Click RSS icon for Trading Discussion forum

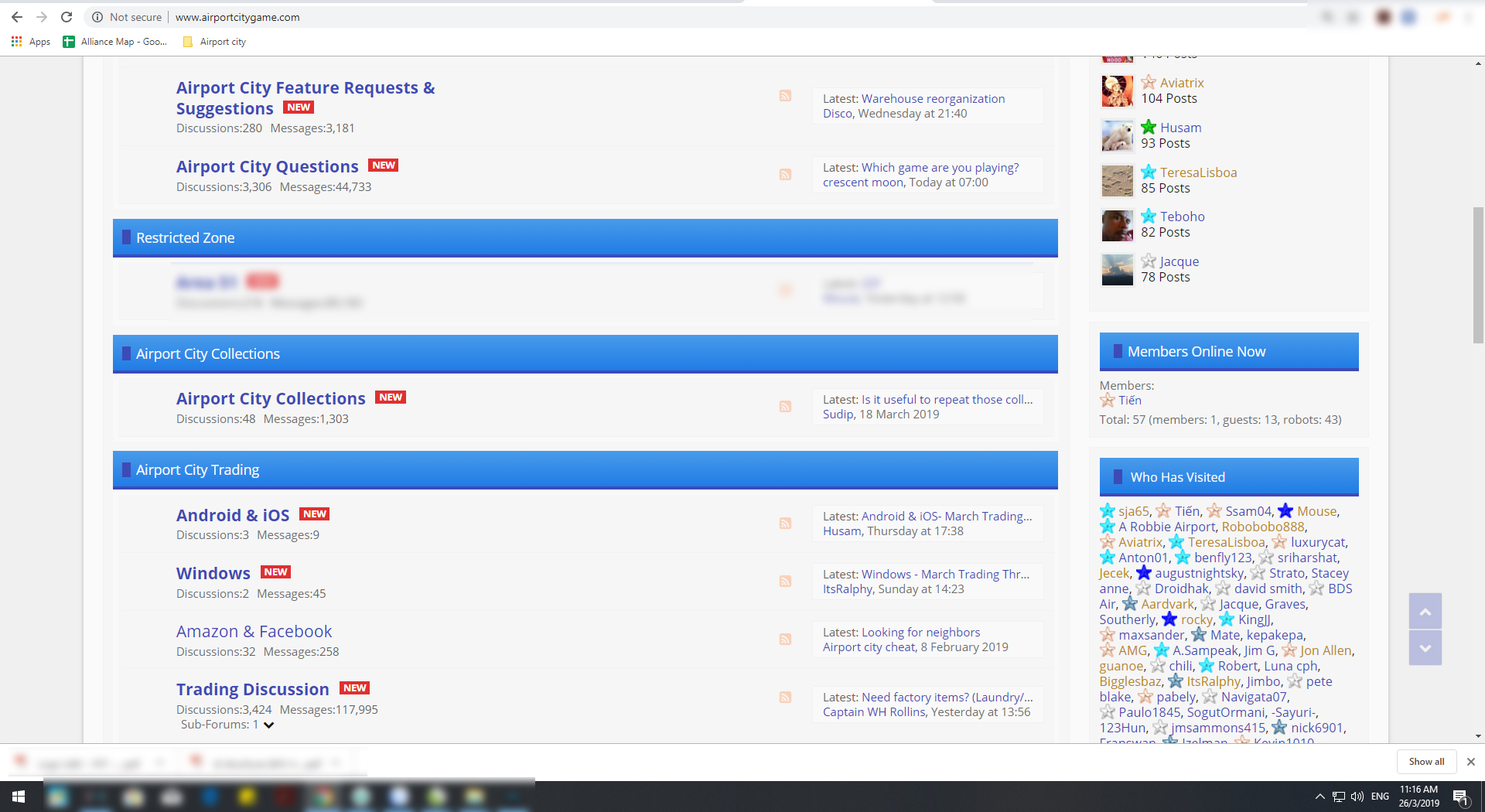click(785, 698)
